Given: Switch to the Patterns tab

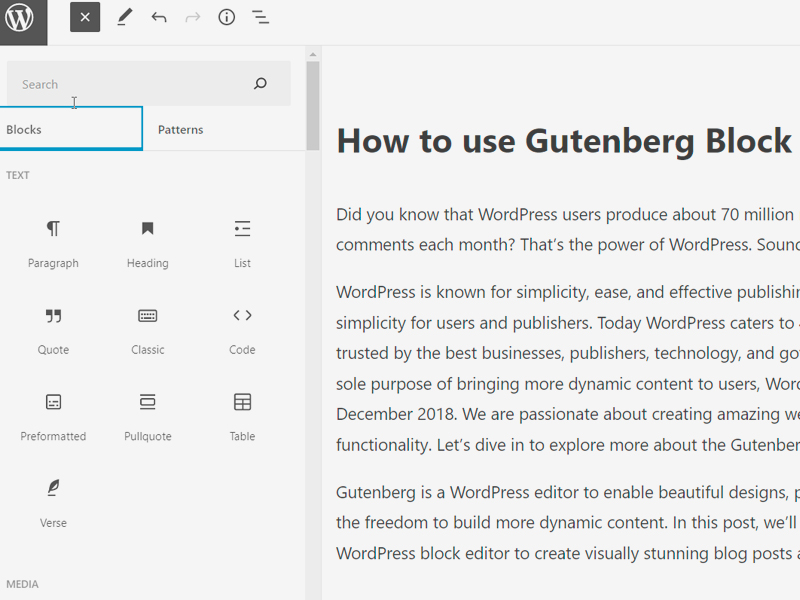Looking at the screenshot, I should (x=181, y=130).
